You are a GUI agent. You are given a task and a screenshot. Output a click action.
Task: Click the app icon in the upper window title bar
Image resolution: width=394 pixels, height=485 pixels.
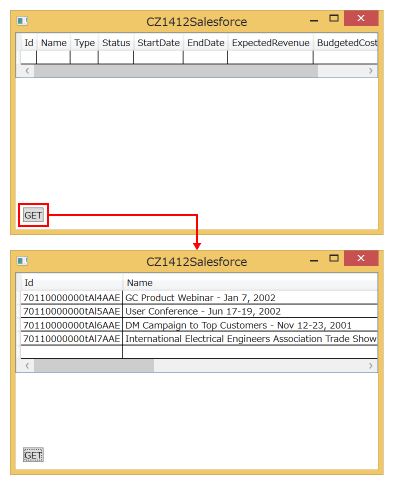(x=22, y=21)
